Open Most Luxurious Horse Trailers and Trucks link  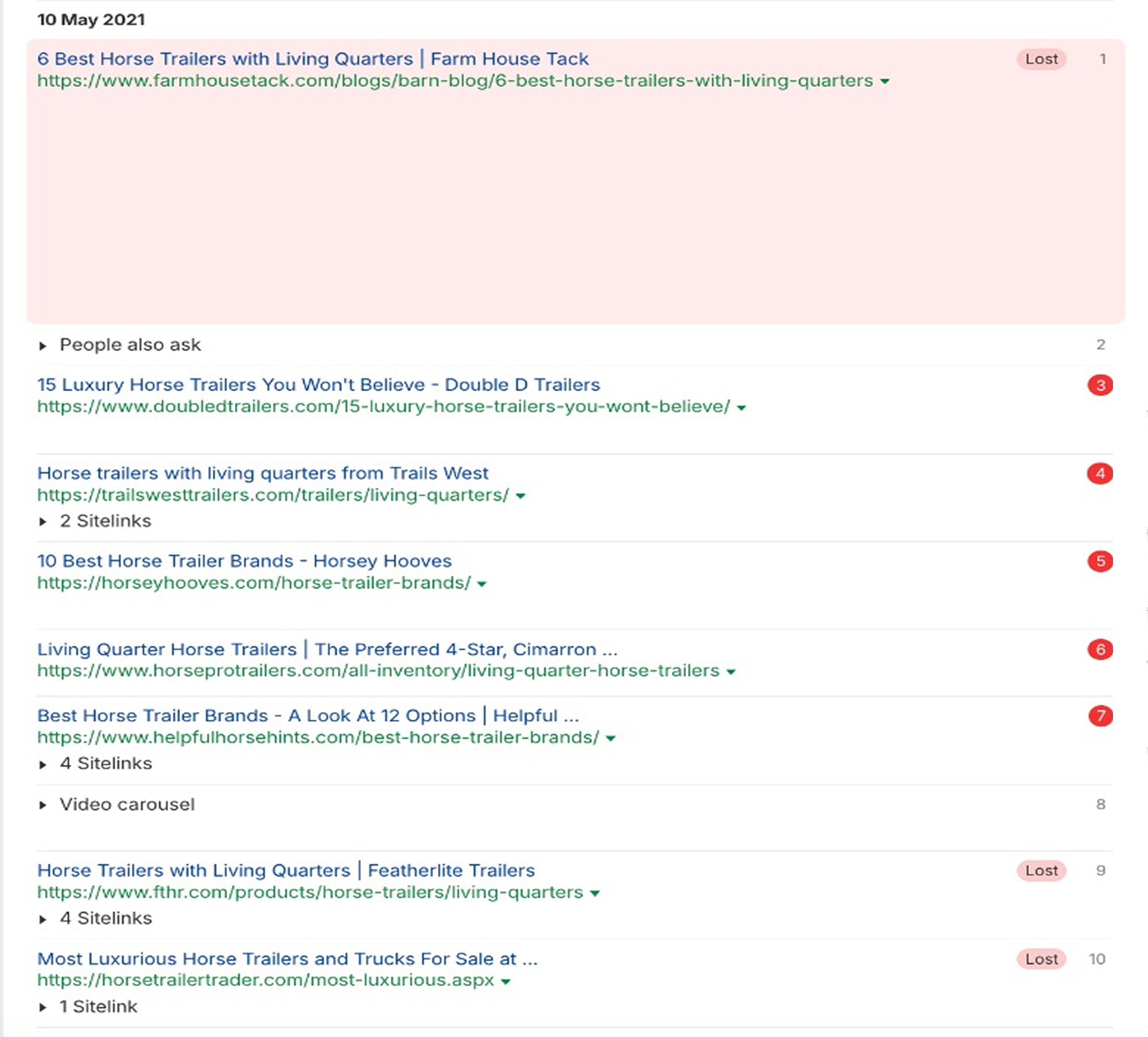click(287, 959)
